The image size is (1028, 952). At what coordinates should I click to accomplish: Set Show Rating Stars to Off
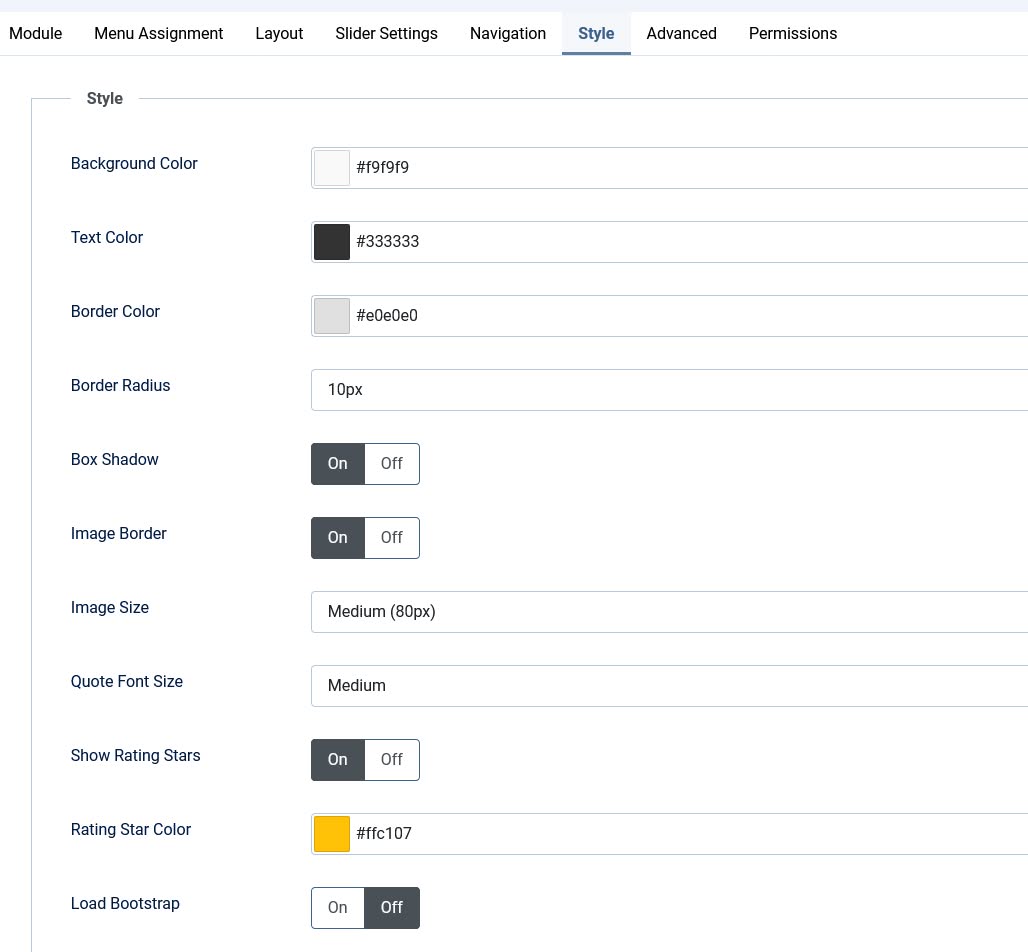coord(391,760)
